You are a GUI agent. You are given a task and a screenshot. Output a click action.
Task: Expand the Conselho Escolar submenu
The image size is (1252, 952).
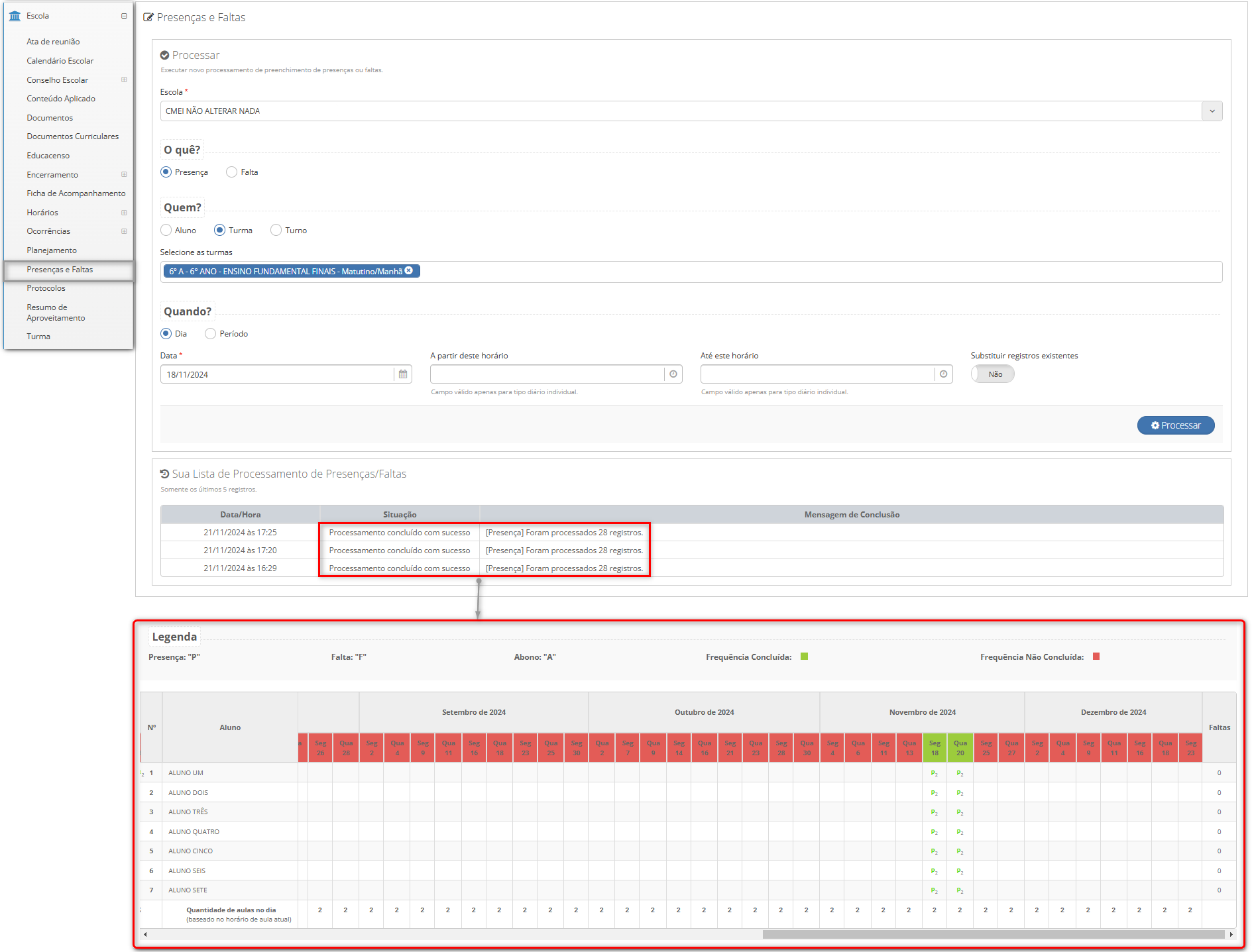tap(124, 79)
